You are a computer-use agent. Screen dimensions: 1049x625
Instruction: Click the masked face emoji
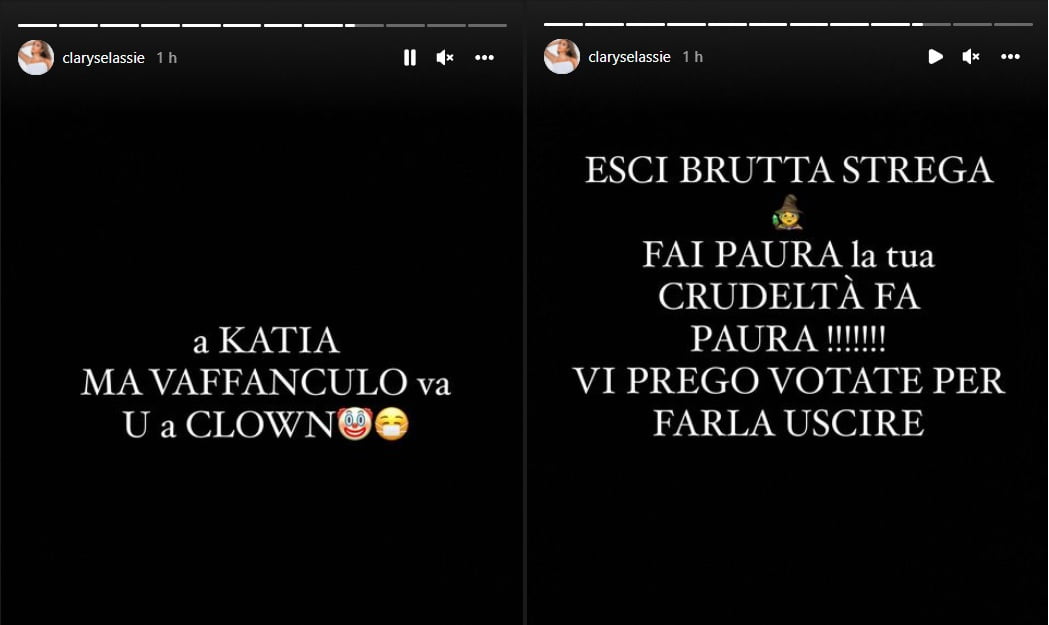tap(391, 424)
